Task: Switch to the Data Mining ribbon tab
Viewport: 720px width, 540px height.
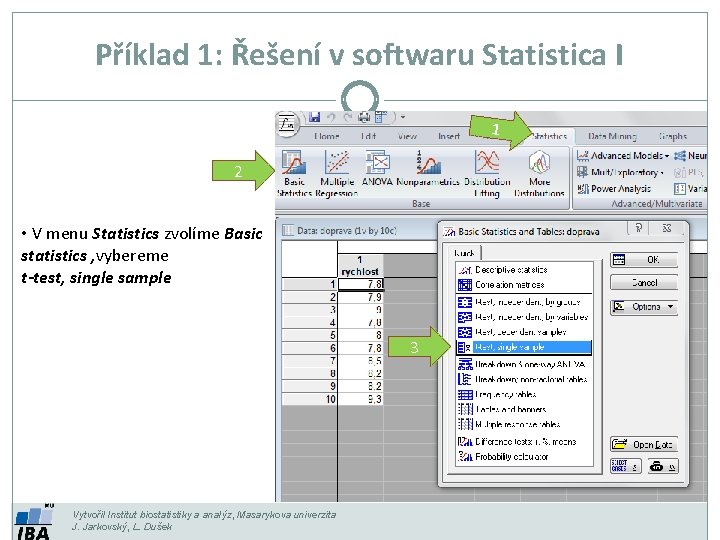Action: tap(612, 136)
